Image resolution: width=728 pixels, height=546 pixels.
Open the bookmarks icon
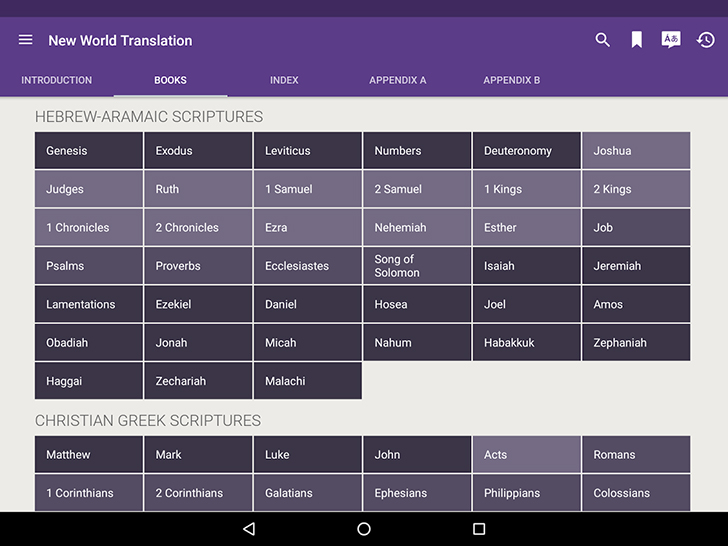pyautogui.click(x=636, y=40)
